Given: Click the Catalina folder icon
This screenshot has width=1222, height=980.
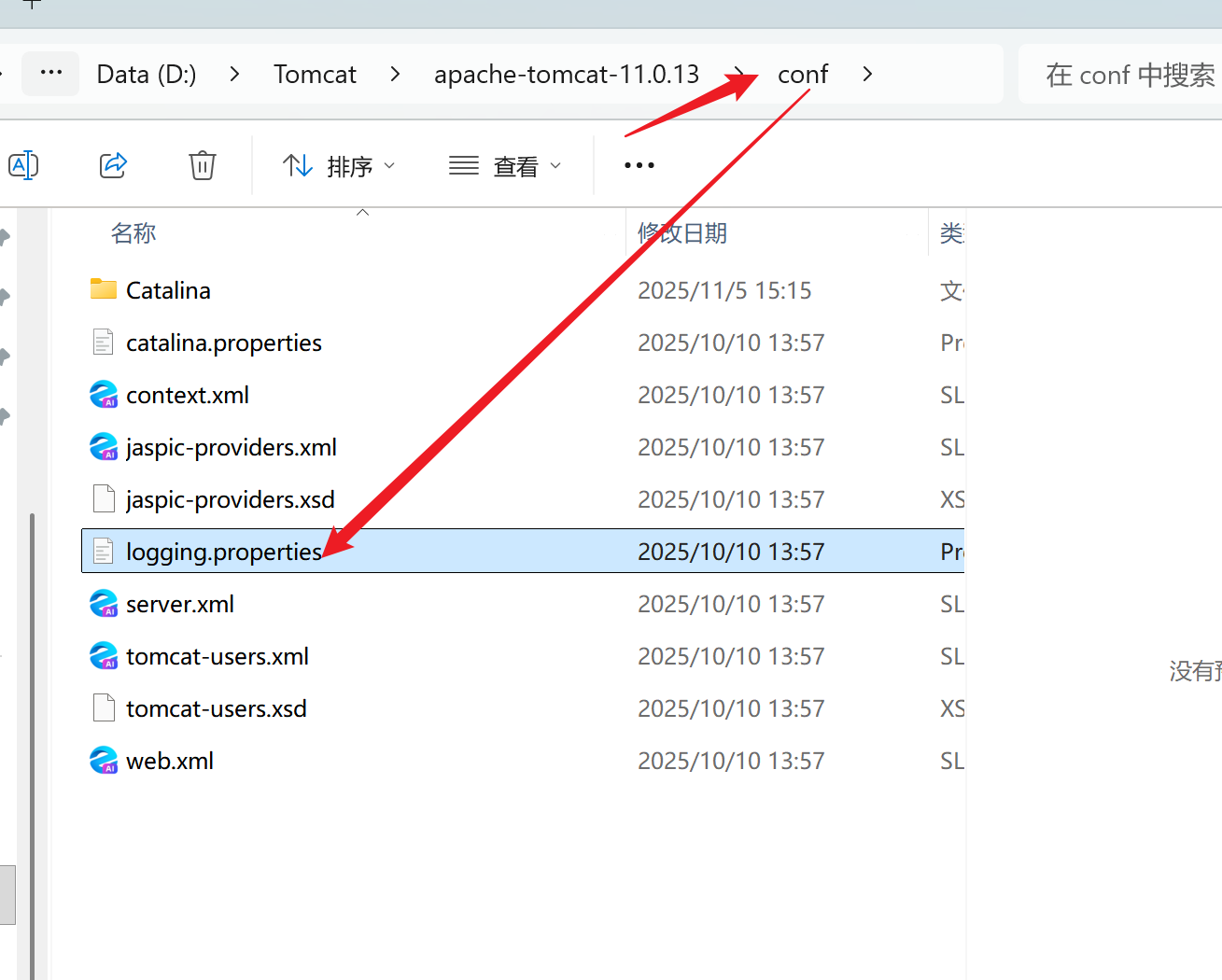Looking at the screenshot, I should point(104,289).
